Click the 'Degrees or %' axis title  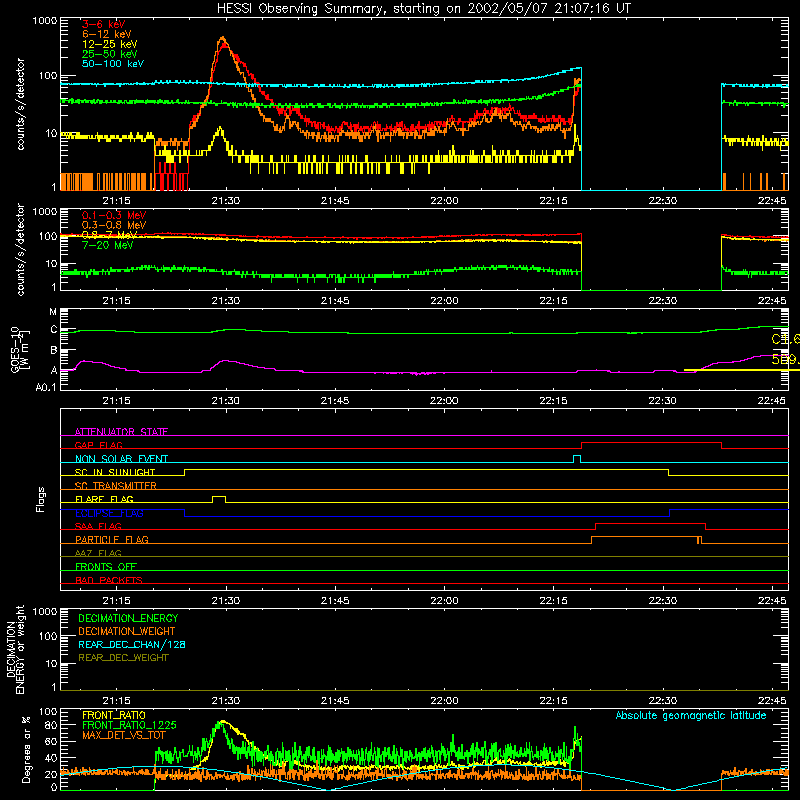(26, 749)
